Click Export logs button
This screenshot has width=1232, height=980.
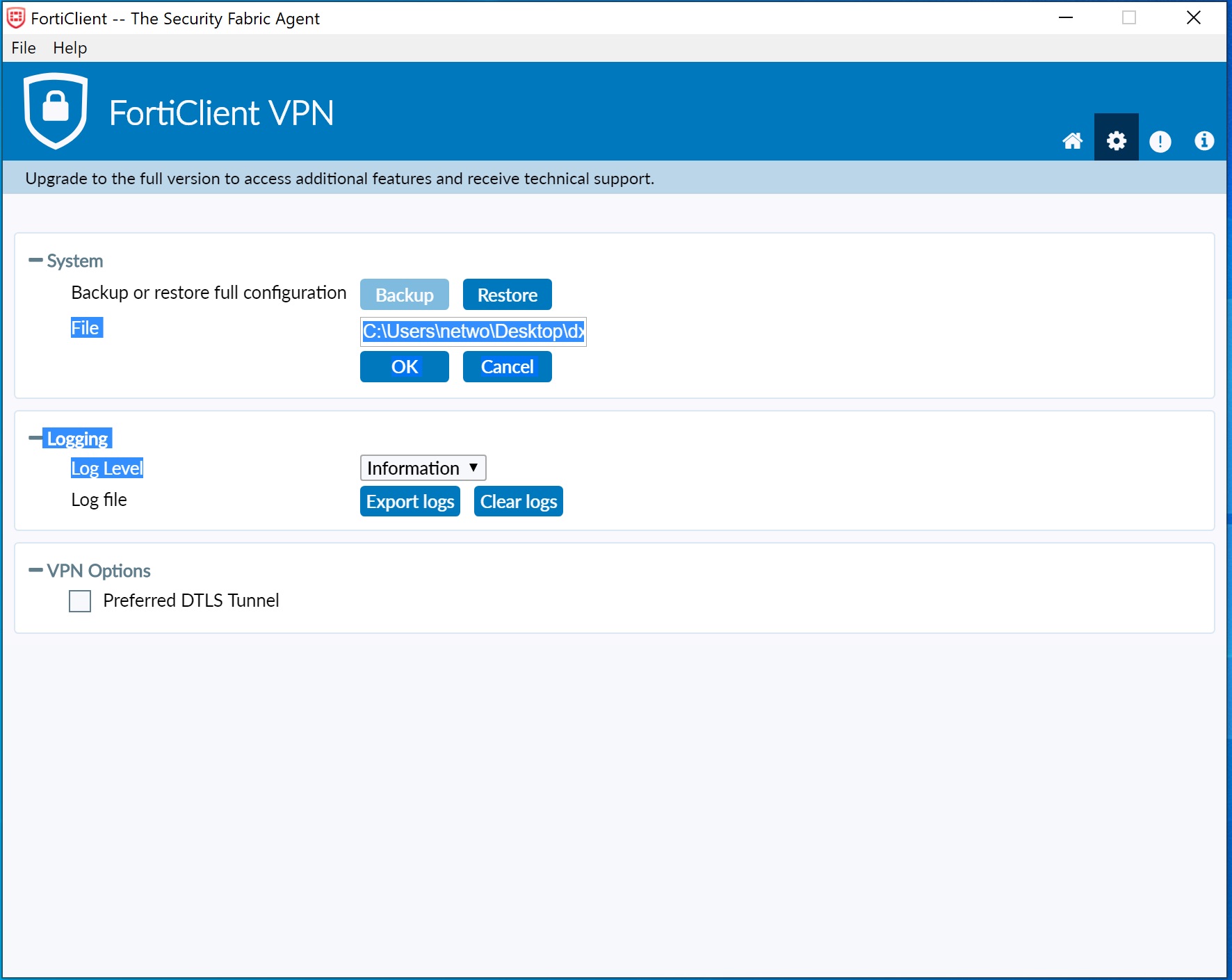pyautogui.click(x=410, y=501)
